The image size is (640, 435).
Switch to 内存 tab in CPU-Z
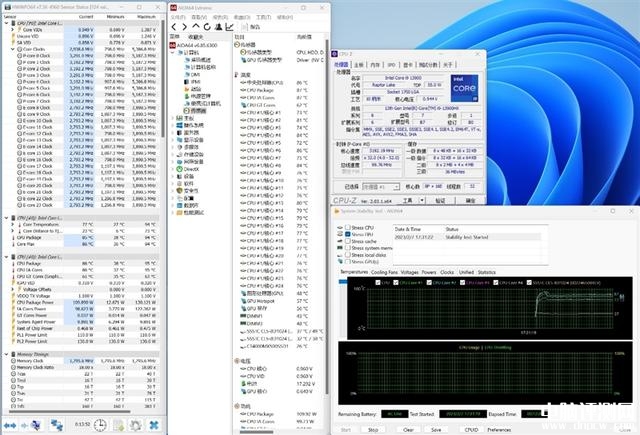[375, 65]
